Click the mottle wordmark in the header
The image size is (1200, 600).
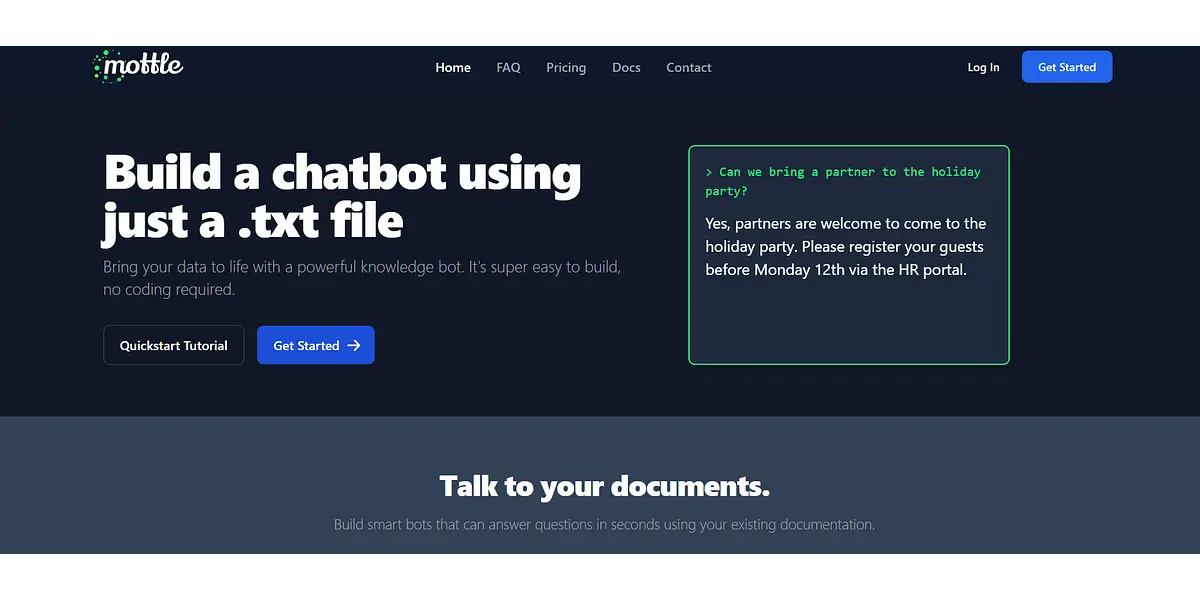click(x=144, y=66)
